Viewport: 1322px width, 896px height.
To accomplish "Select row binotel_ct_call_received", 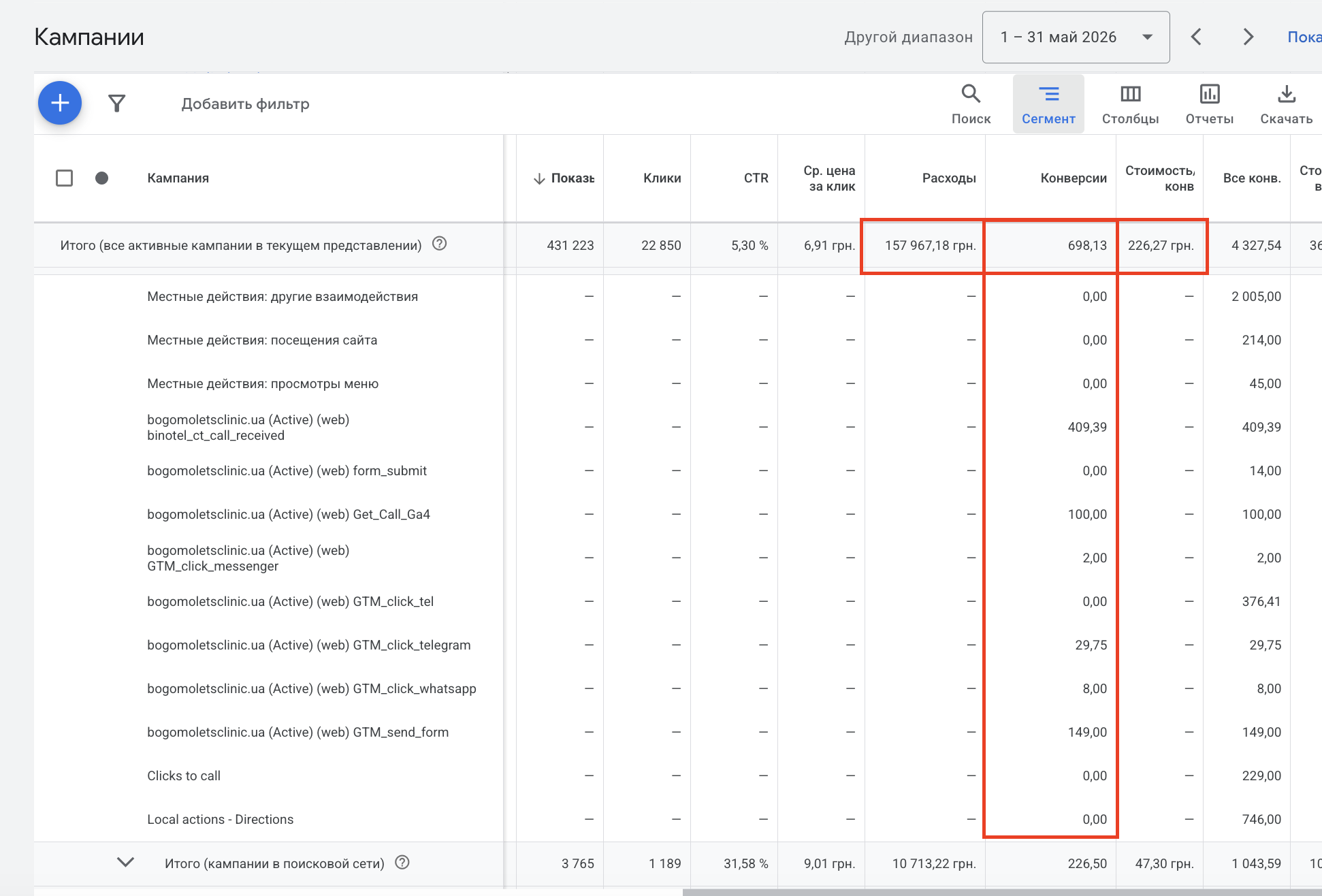I will (x=248, y=428).
